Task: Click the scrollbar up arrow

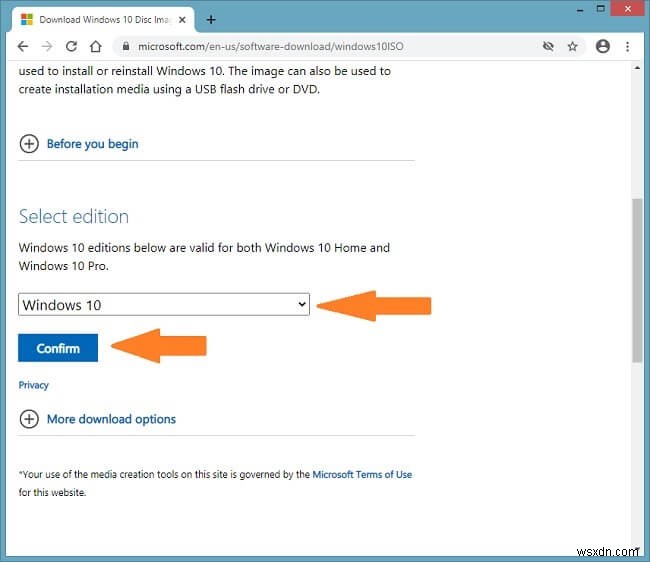Action: tap(637, 68)
